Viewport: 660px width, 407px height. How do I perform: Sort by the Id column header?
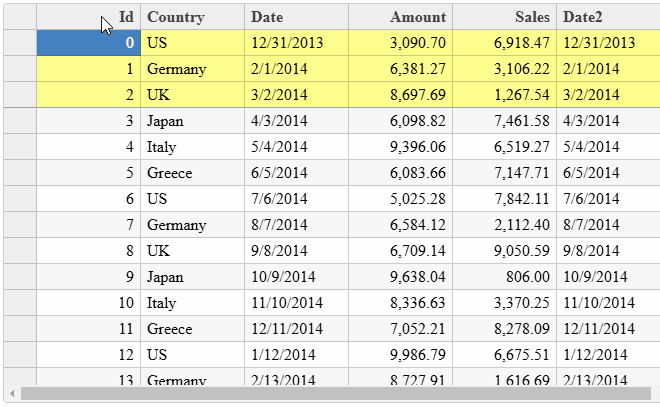pyautogui.click(x=88, y=17)
